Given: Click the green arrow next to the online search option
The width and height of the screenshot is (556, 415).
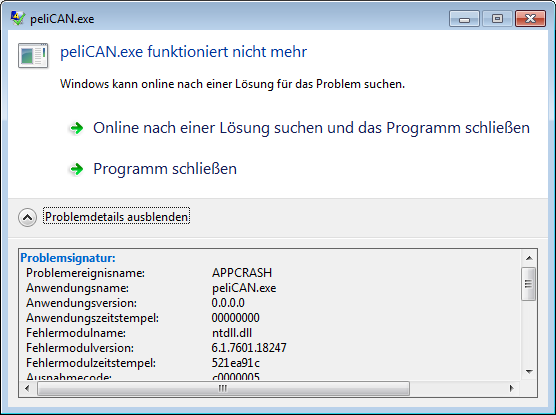Looking at the screenshot, I should click(76, 128).
